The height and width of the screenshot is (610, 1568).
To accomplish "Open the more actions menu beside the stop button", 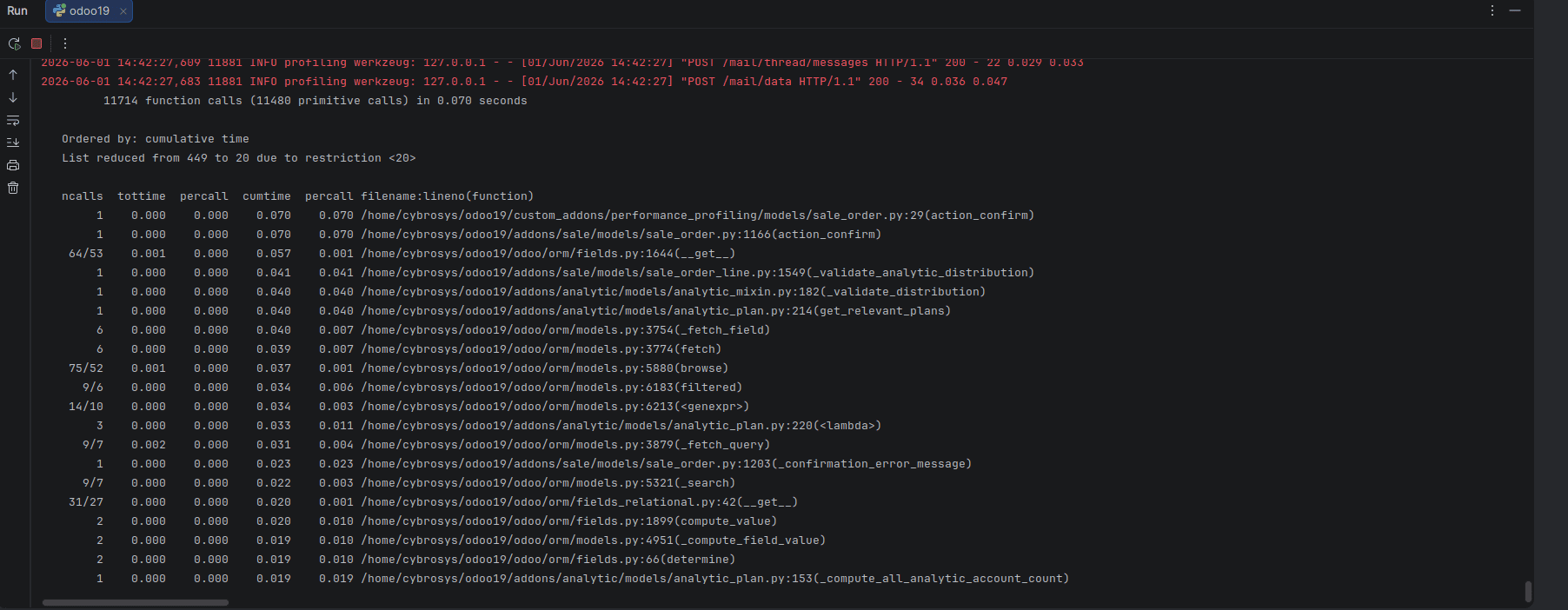I will click(x=64, y=43).
